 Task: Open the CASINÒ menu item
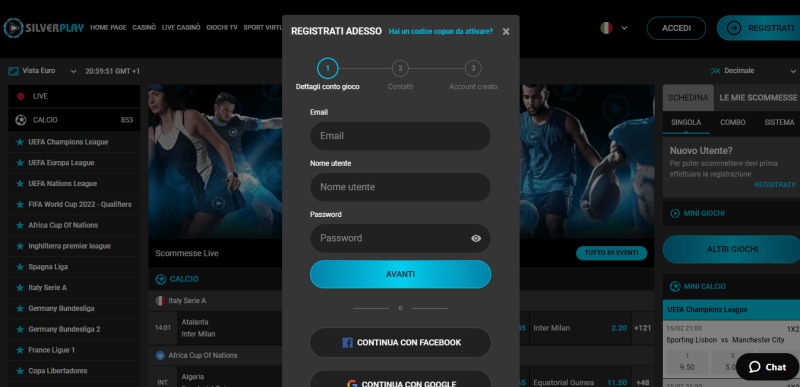point(144,28)
